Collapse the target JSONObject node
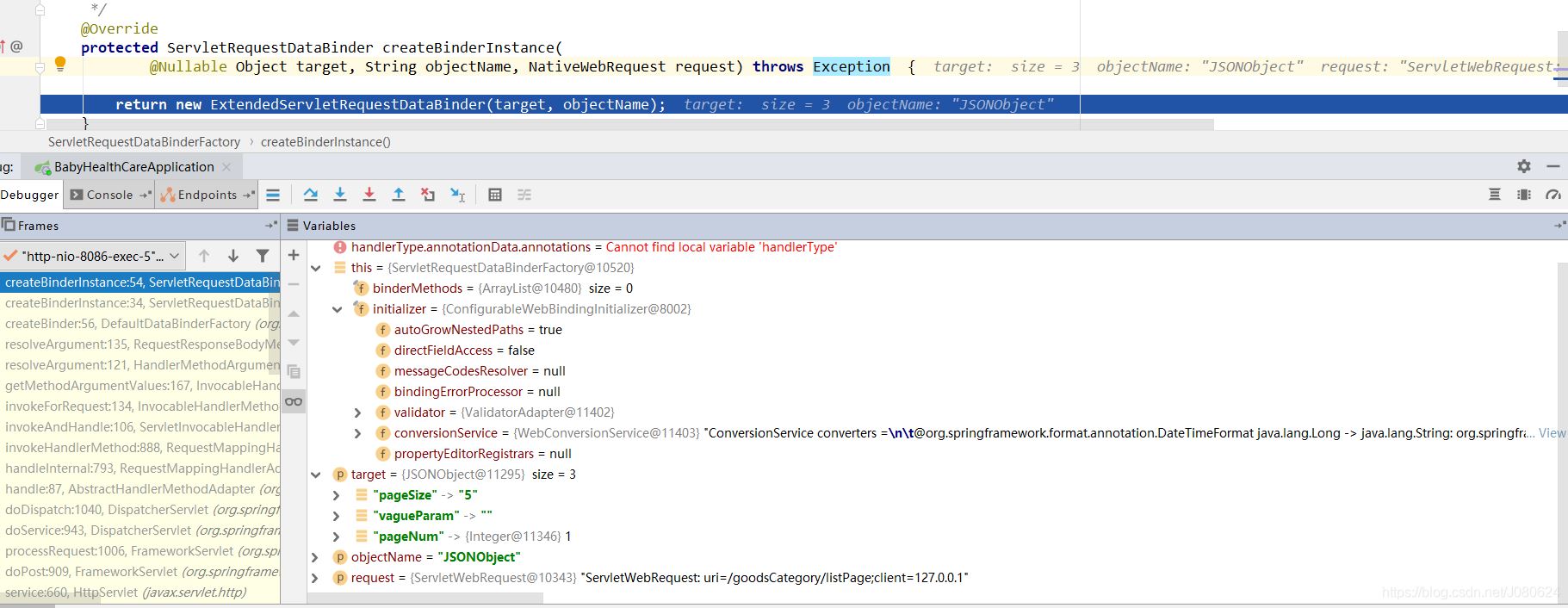 pos(316,475)
